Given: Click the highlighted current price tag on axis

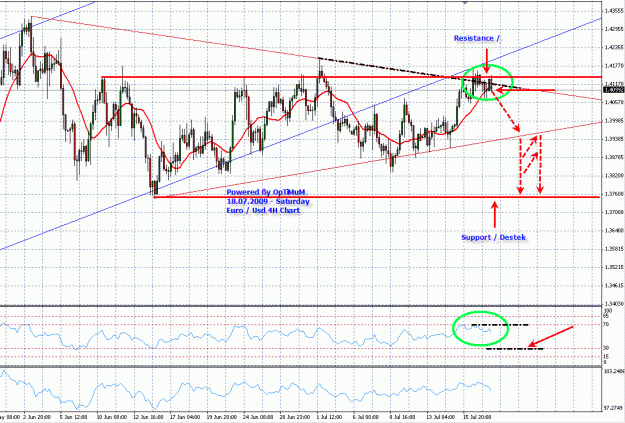Looking at the screenshot, I should click(614, 90).
